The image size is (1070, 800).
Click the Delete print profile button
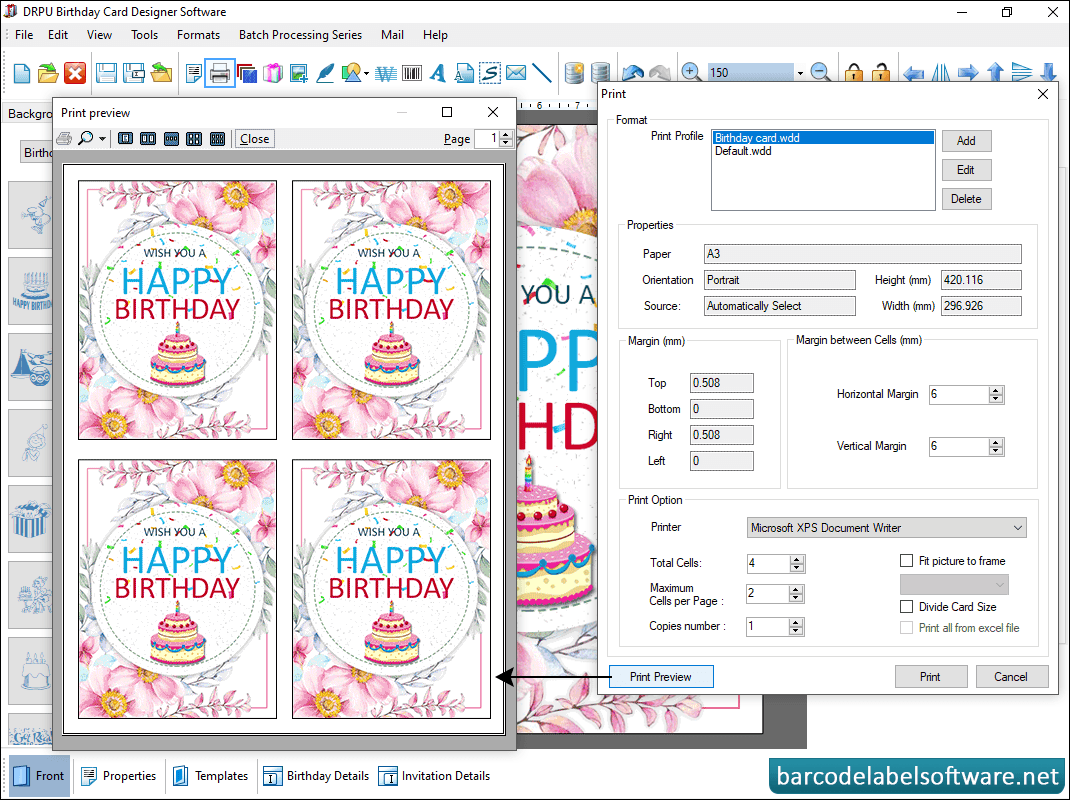(966, 199)
